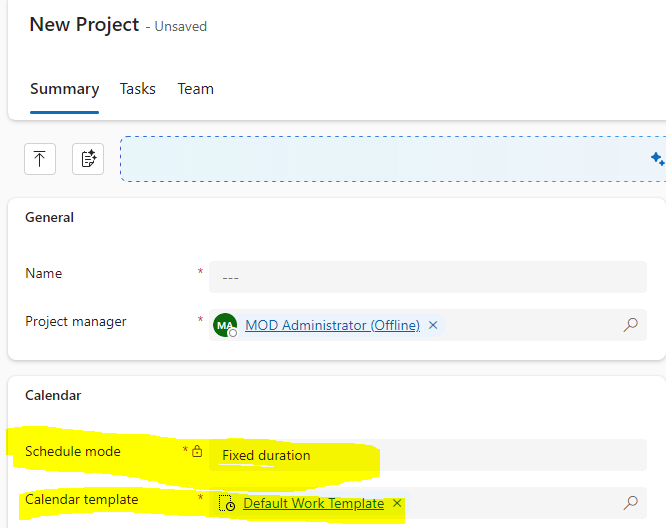Click the upward arrow toolbar button

(x=39, y=159)
